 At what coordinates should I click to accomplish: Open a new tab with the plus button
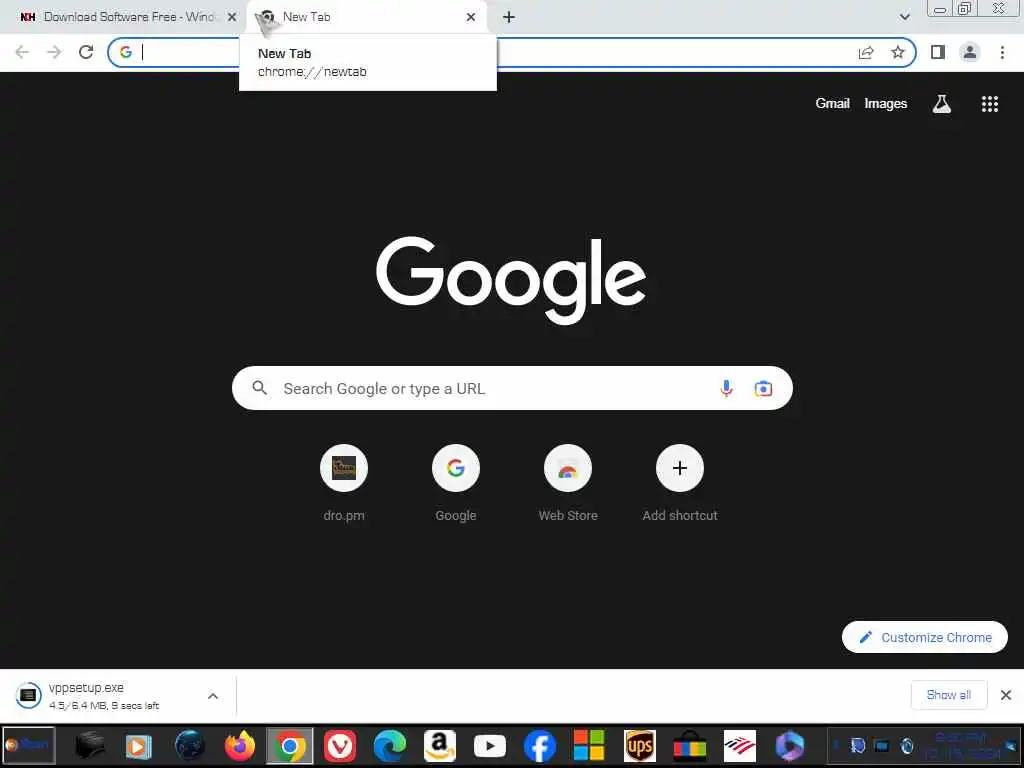tap(509, 17)
